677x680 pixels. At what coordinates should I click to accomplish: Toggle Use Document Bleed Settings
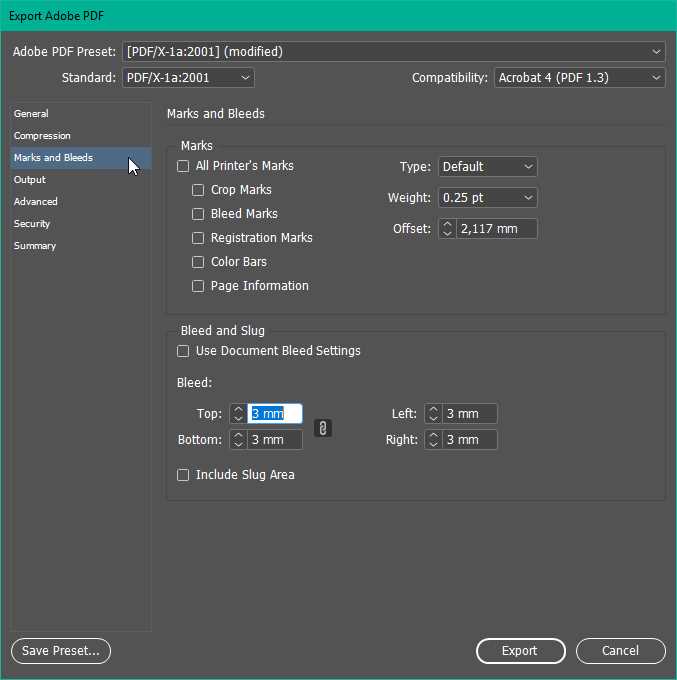point(183,351)
